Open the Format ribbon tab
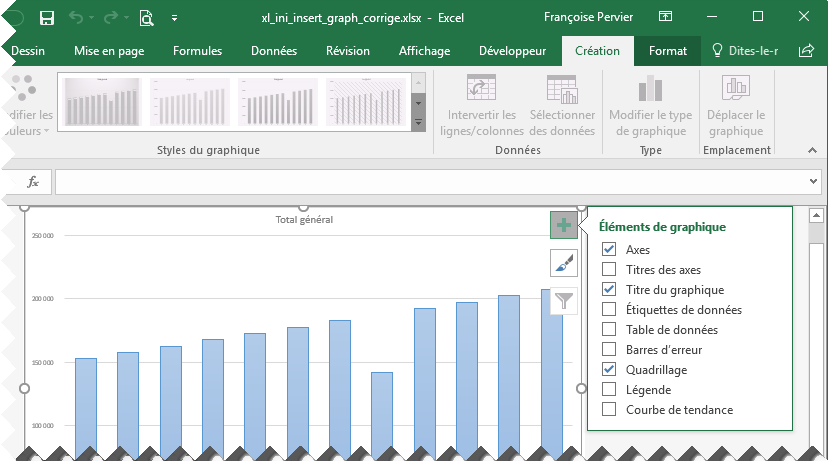 (x=668, y=51)
